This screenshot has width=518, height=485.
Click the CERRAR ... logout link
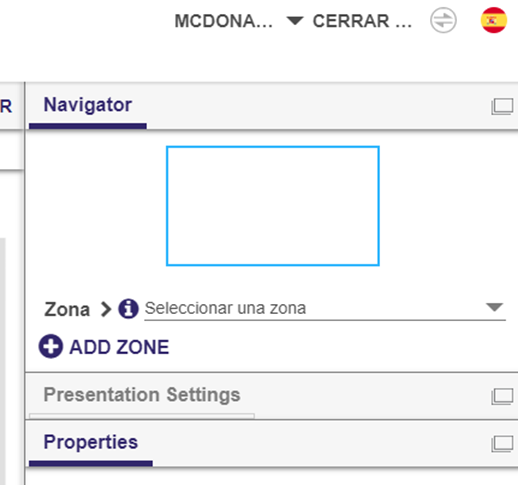click(362, 21)
